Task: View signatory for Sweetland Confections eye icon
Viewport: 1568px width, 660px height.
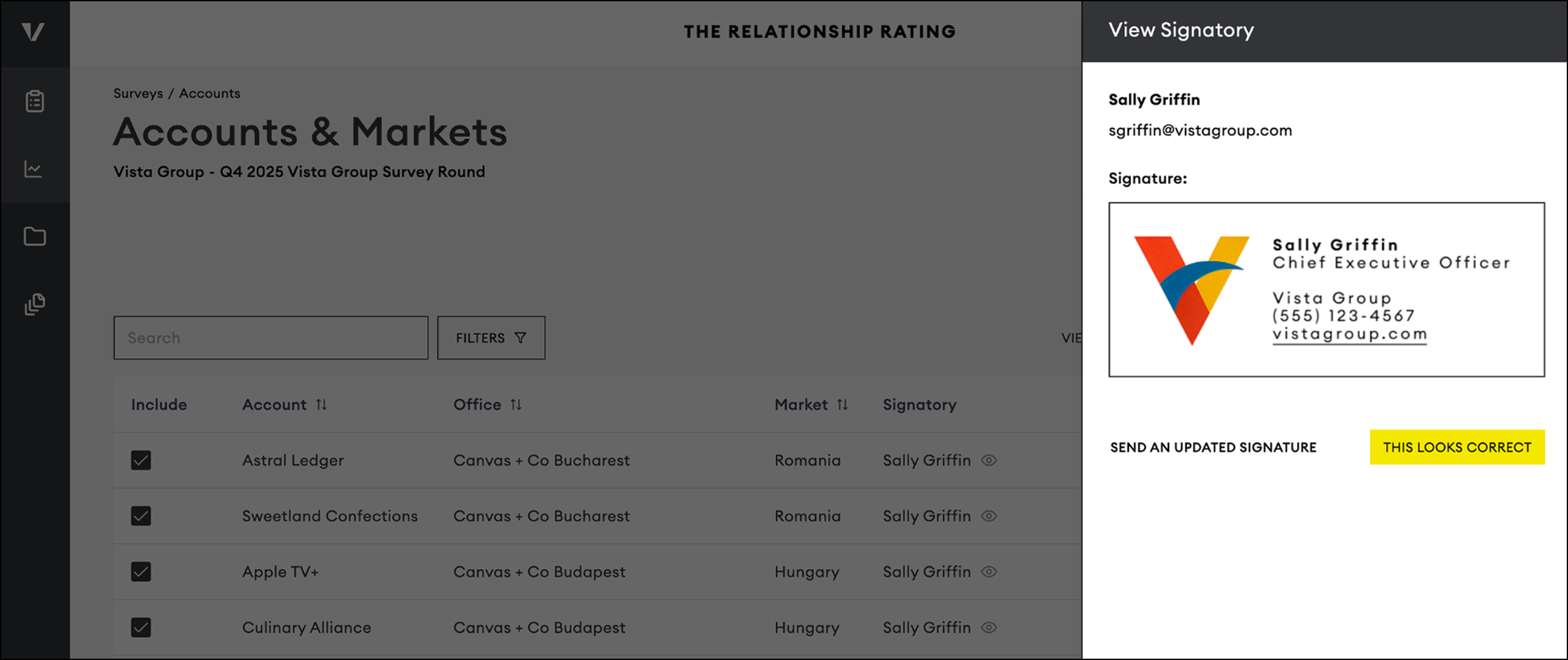Action: (x=989, y=516)
